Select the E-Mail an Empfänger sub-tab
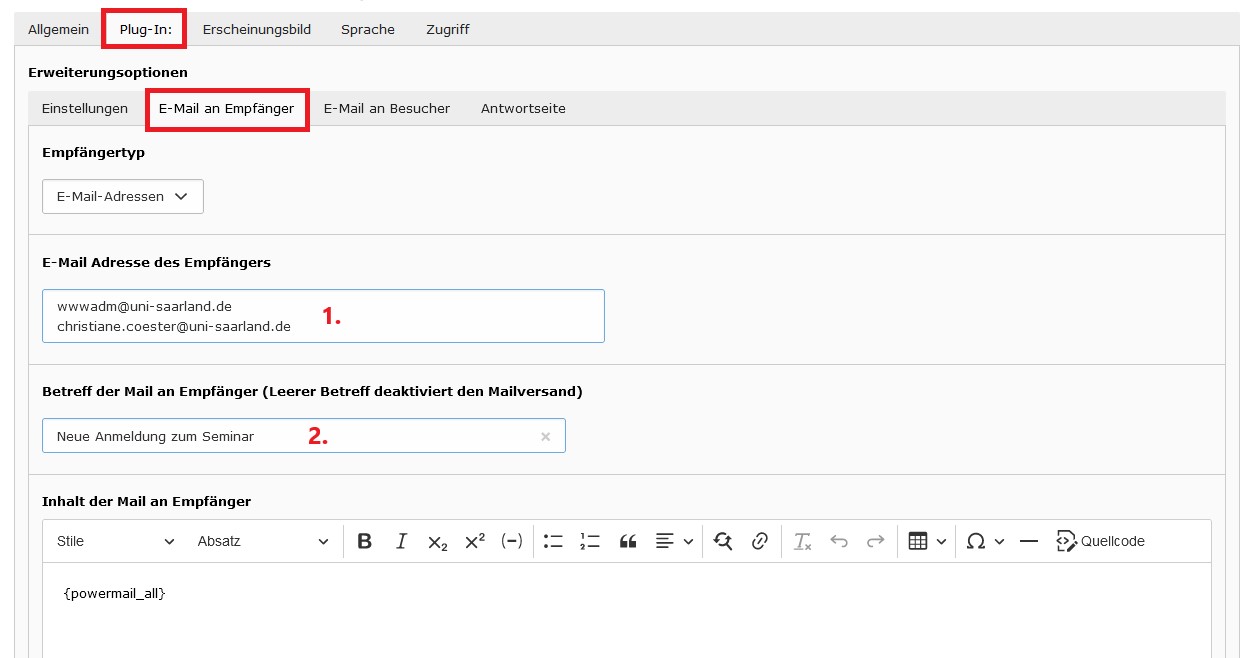Screen dimensions: 1254x658 [x=226, y=108]
